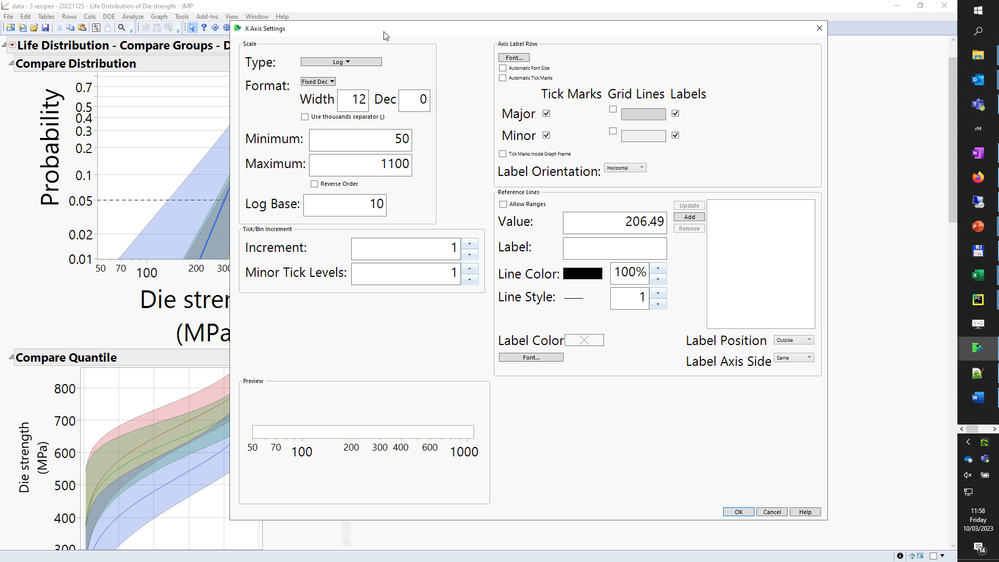The width and height of the screenshot is (999, 562).
Task: Click the black Line Color swatch
Action: click(x=582, y=273)
